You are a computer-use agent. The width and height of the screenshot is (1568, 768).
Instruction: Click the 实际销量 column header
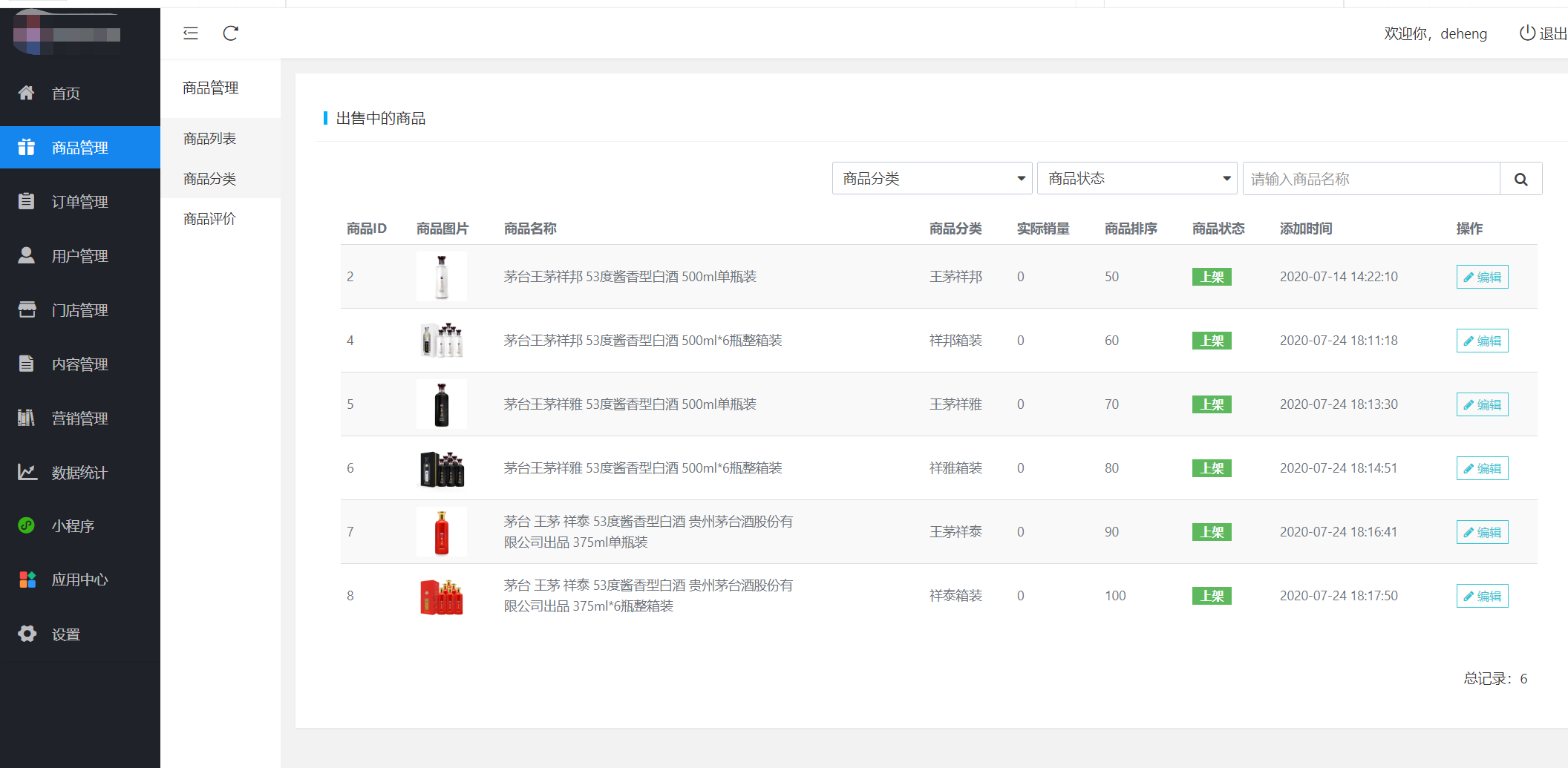pos(1043,229)
